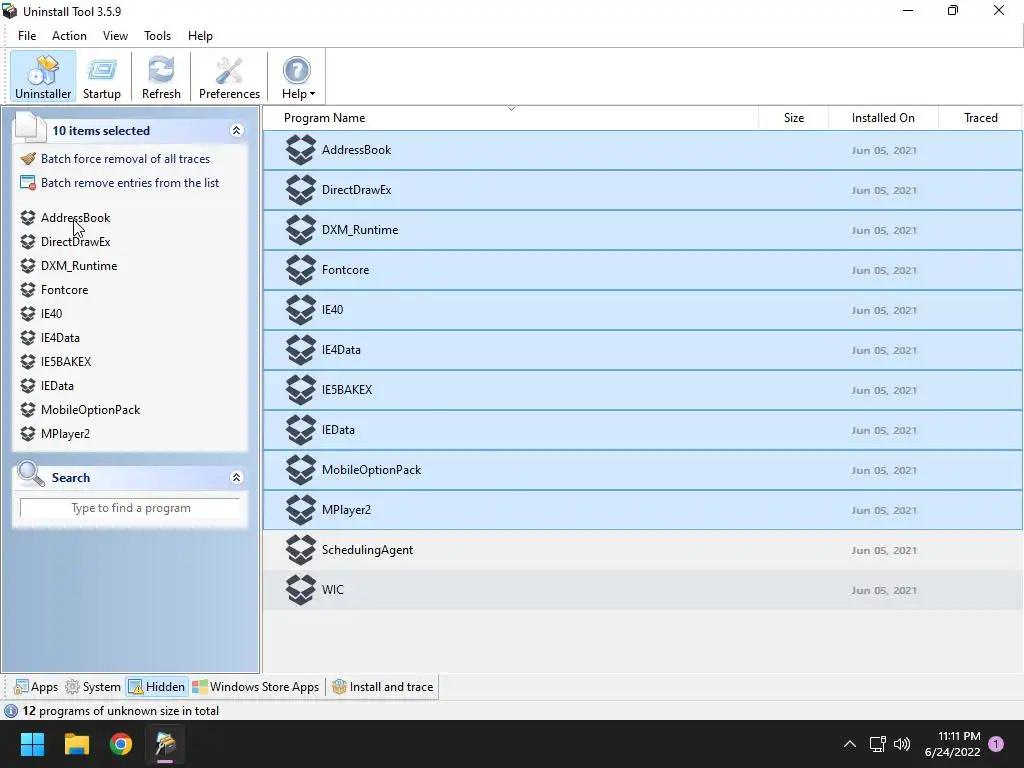This screenshot has height=768, width=1024.
Task: Open File Explorer from the taskbar
Action: pos(76,744)
